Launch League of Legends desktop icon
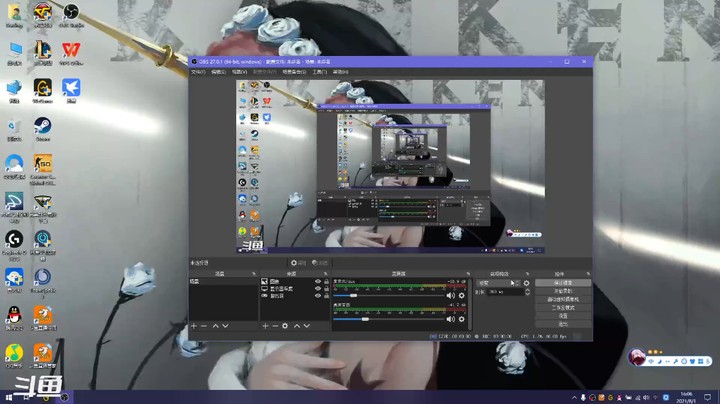720x404 pixels. tap(43, 53)
